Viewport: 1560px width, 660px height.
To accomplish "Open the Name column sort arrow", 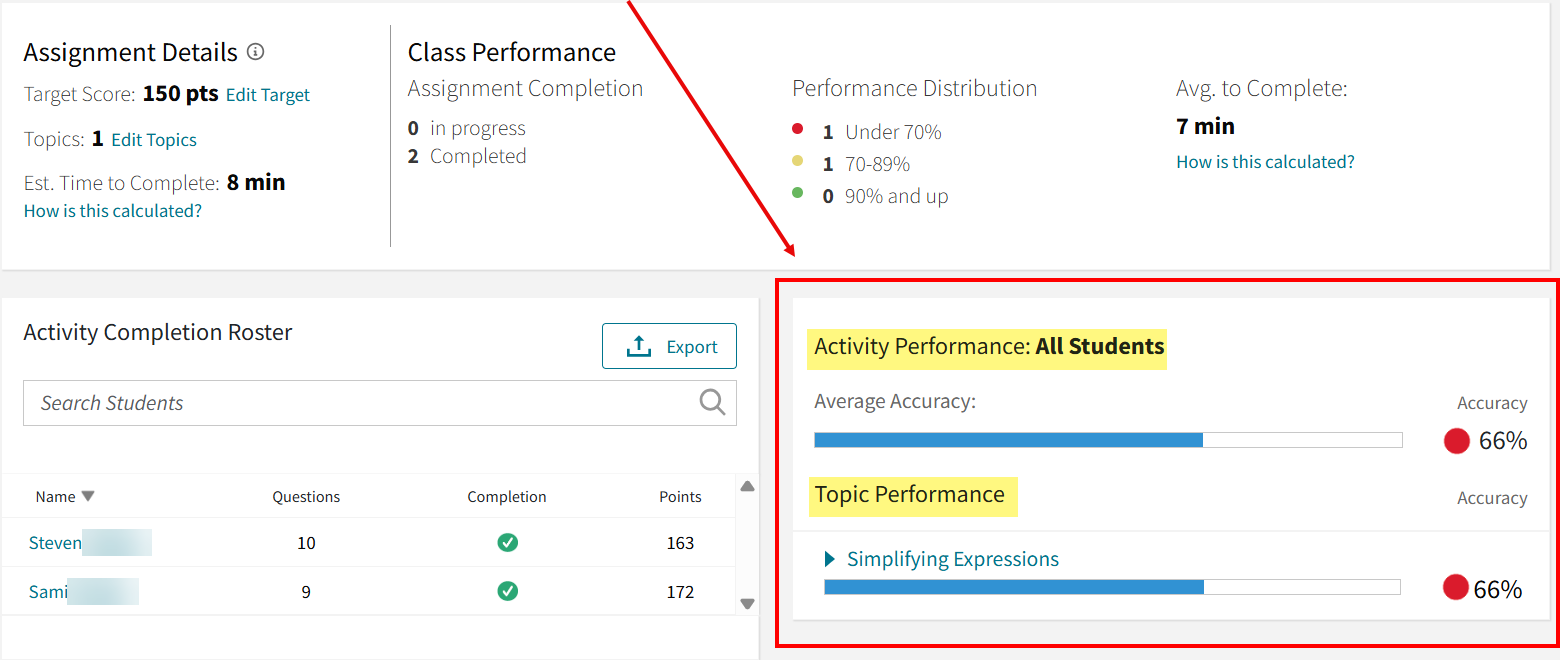I will tap(88, 495).
